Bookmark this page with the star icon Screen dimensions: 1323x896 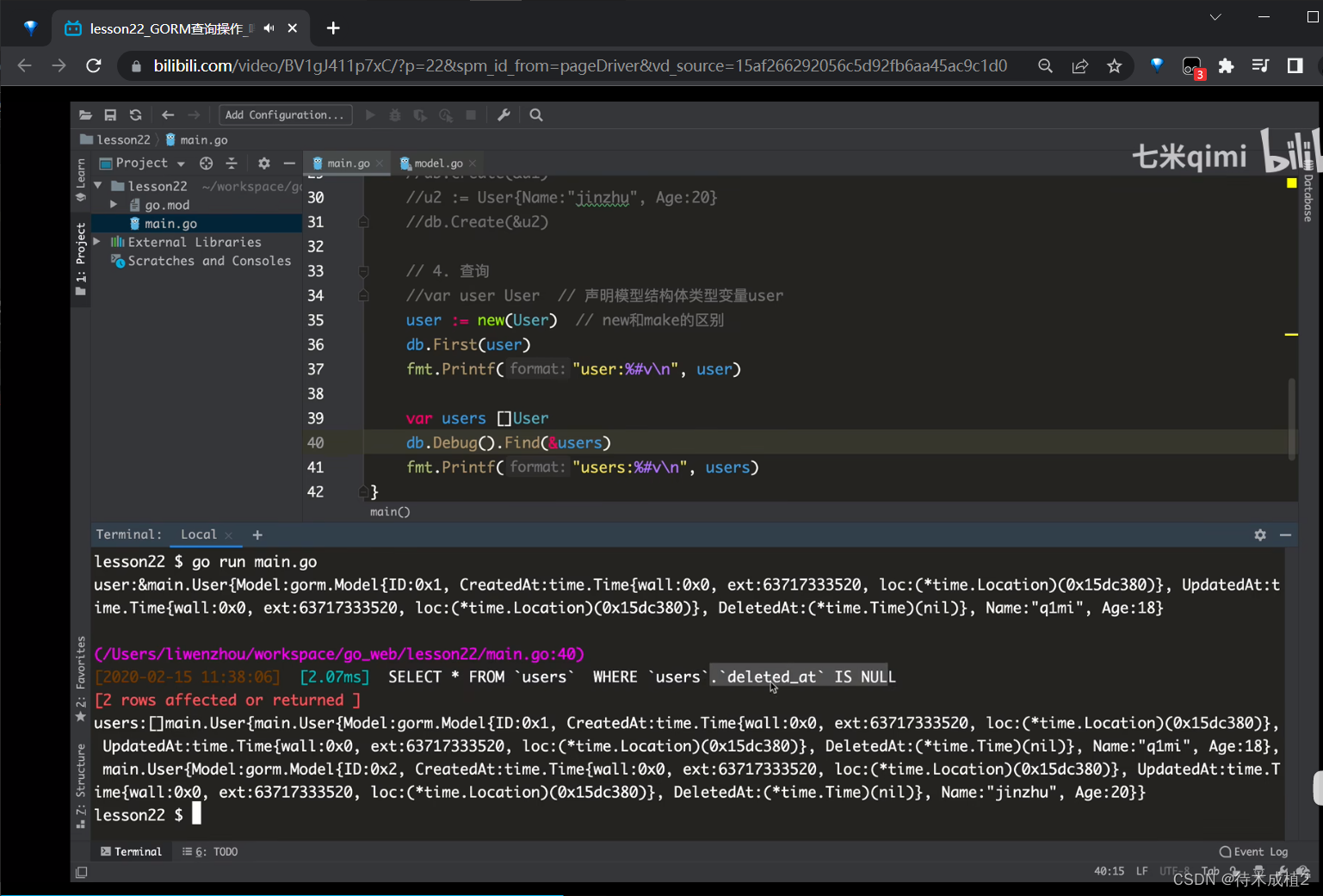click(1115, 66)
